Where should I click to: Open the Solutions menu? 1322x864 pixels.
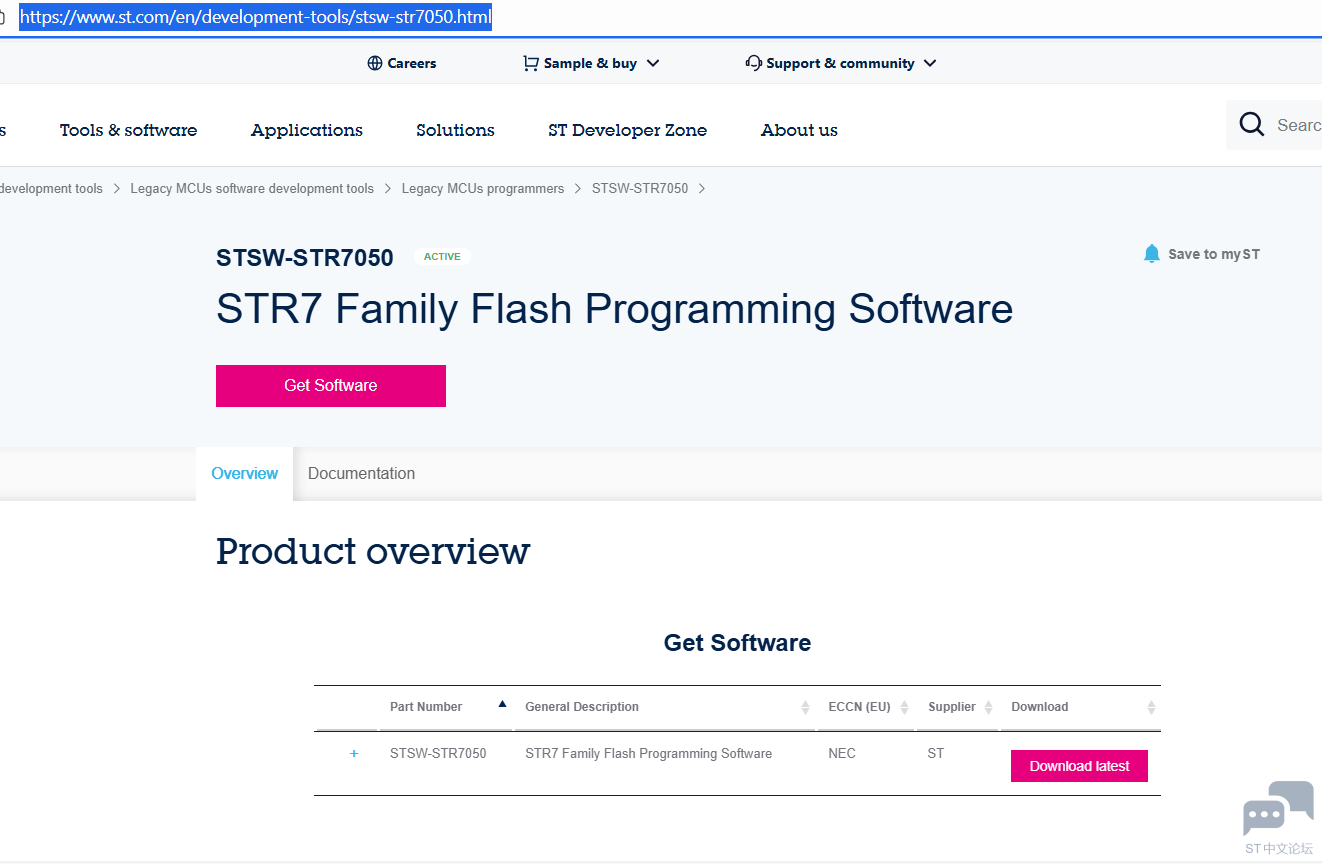(x=455, y=130)
